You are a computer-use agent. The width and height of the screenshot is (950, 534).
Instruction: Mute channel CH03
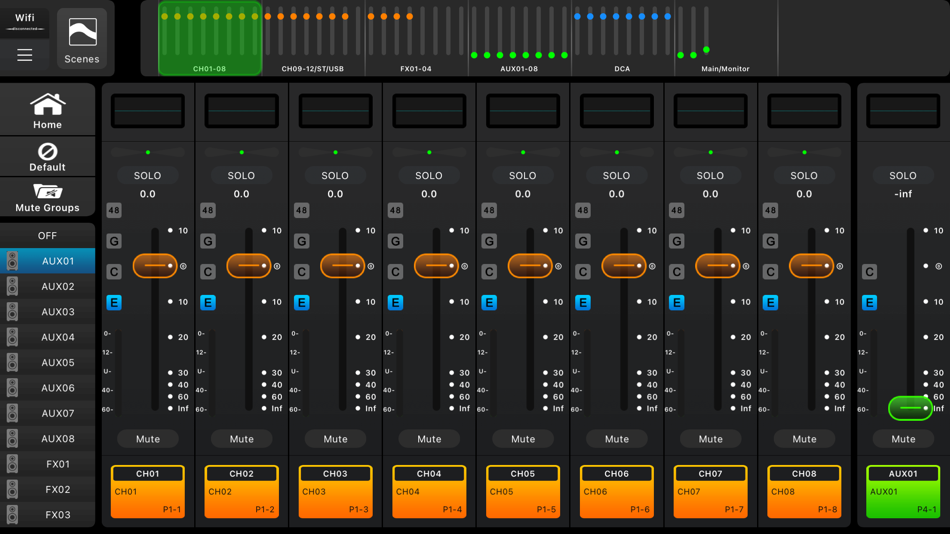coord(335,439)
